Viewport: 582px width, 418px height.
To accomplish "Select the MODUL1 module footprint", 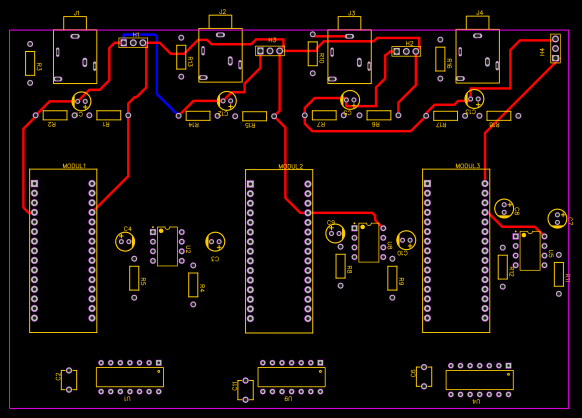I will coord(63,251).
